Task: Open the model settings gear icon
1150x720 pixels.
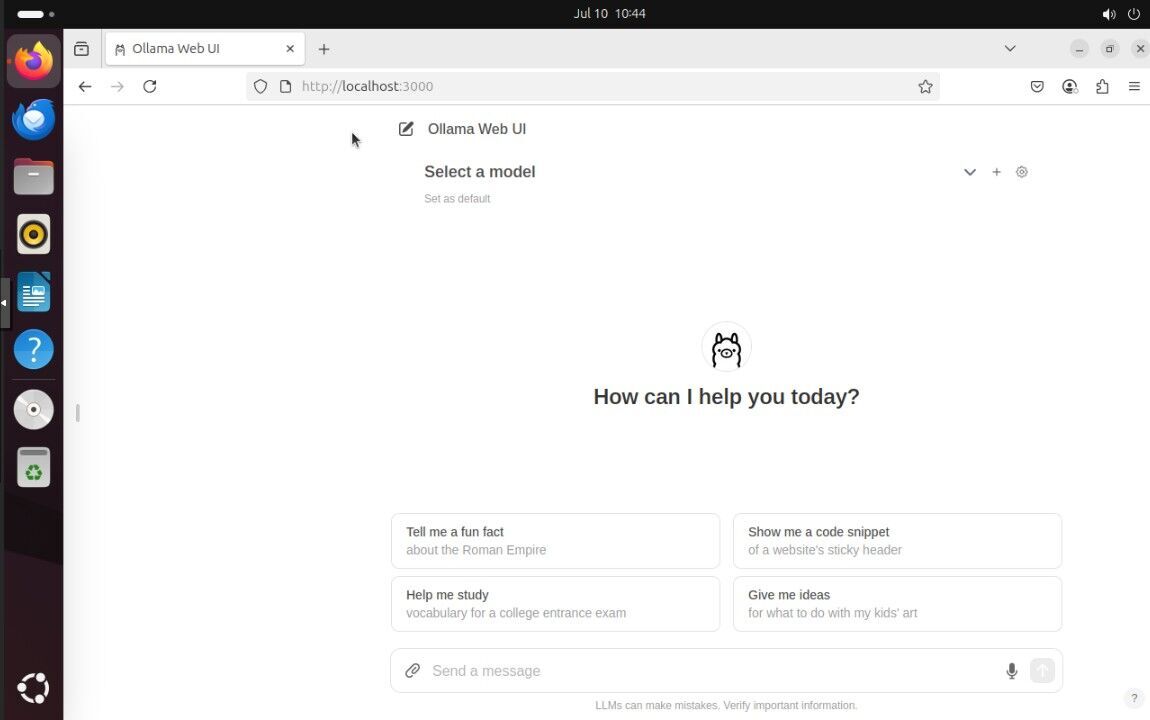Action: (1021, 172)
